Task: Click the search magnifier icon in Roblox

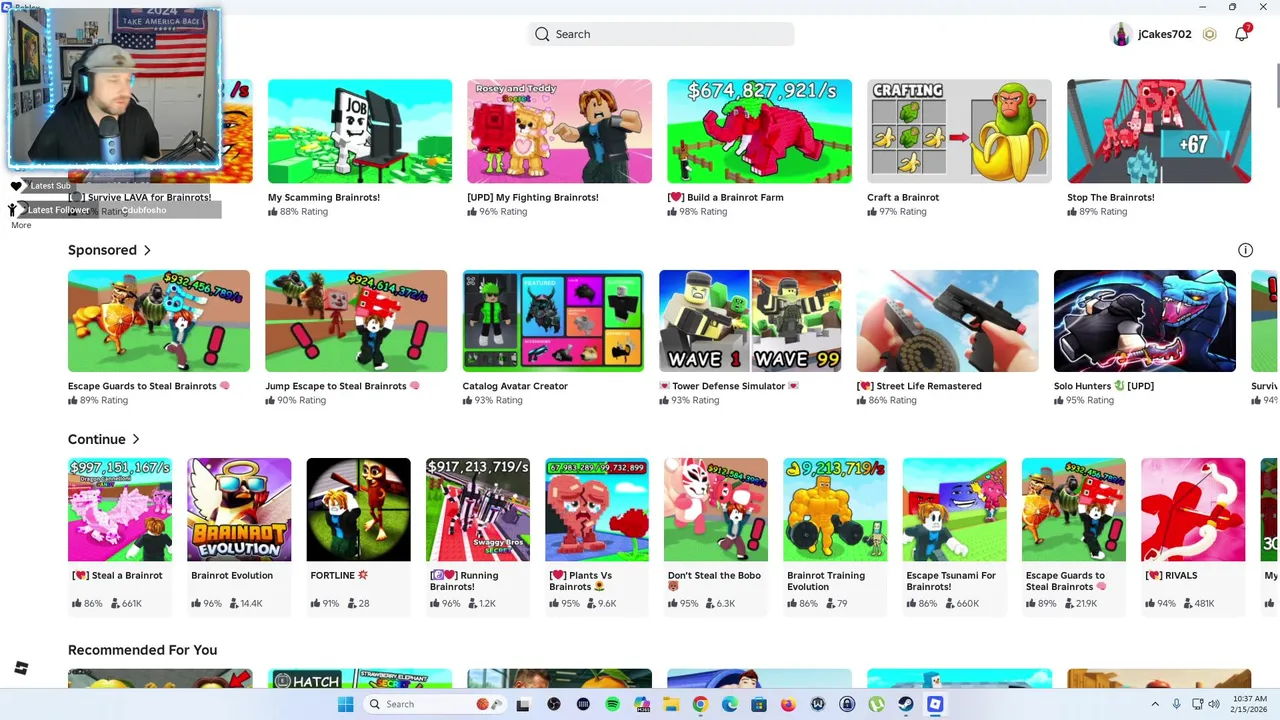Action: click(542, 34)
